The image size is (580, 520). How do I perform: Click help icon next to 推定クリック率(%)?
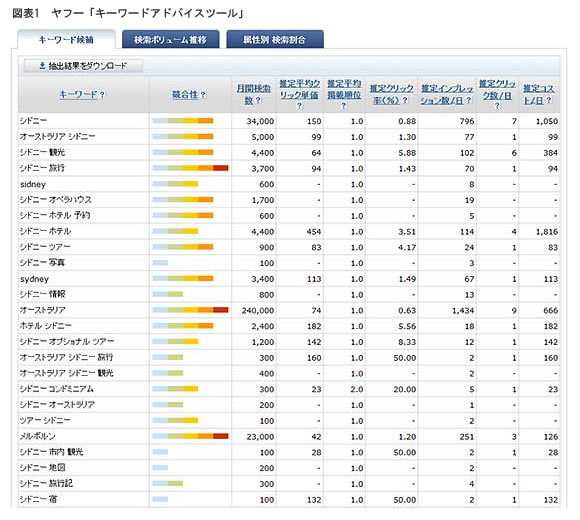(x=405, y=100)
